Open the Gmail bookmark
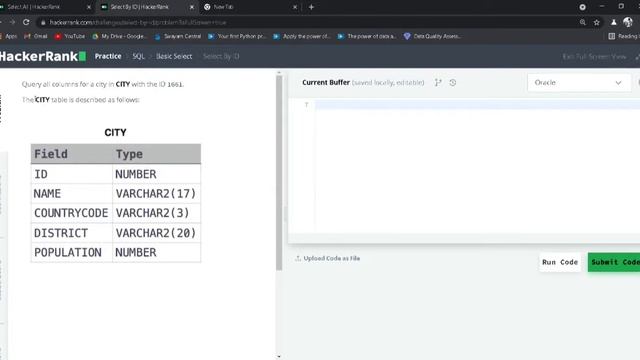 pyautogui.click(x=36, y=36)
